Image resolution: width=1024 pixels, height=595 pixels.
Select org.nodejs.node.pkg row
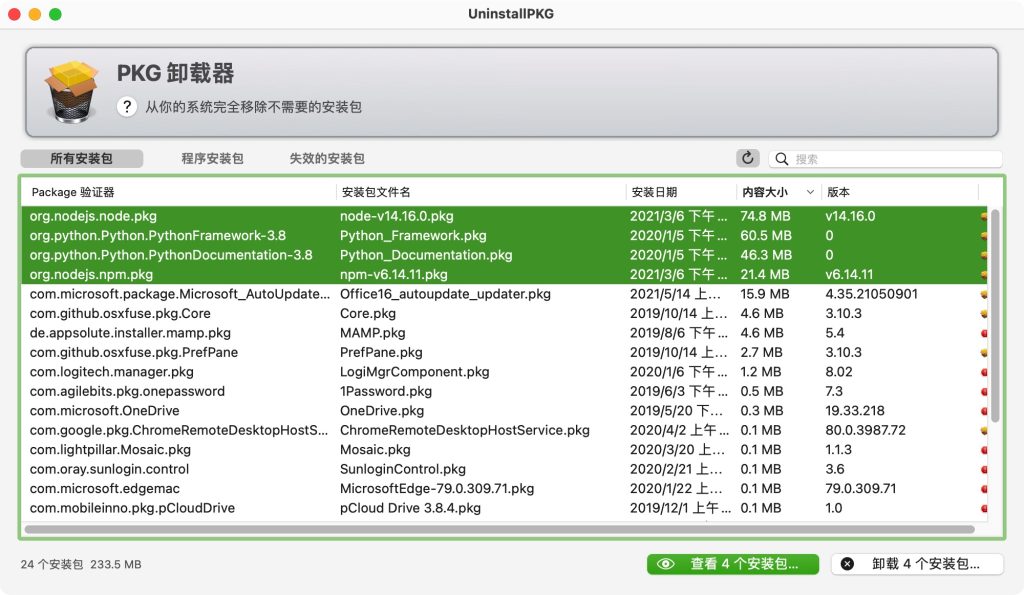pyautogui.click(x=504, y=216)
